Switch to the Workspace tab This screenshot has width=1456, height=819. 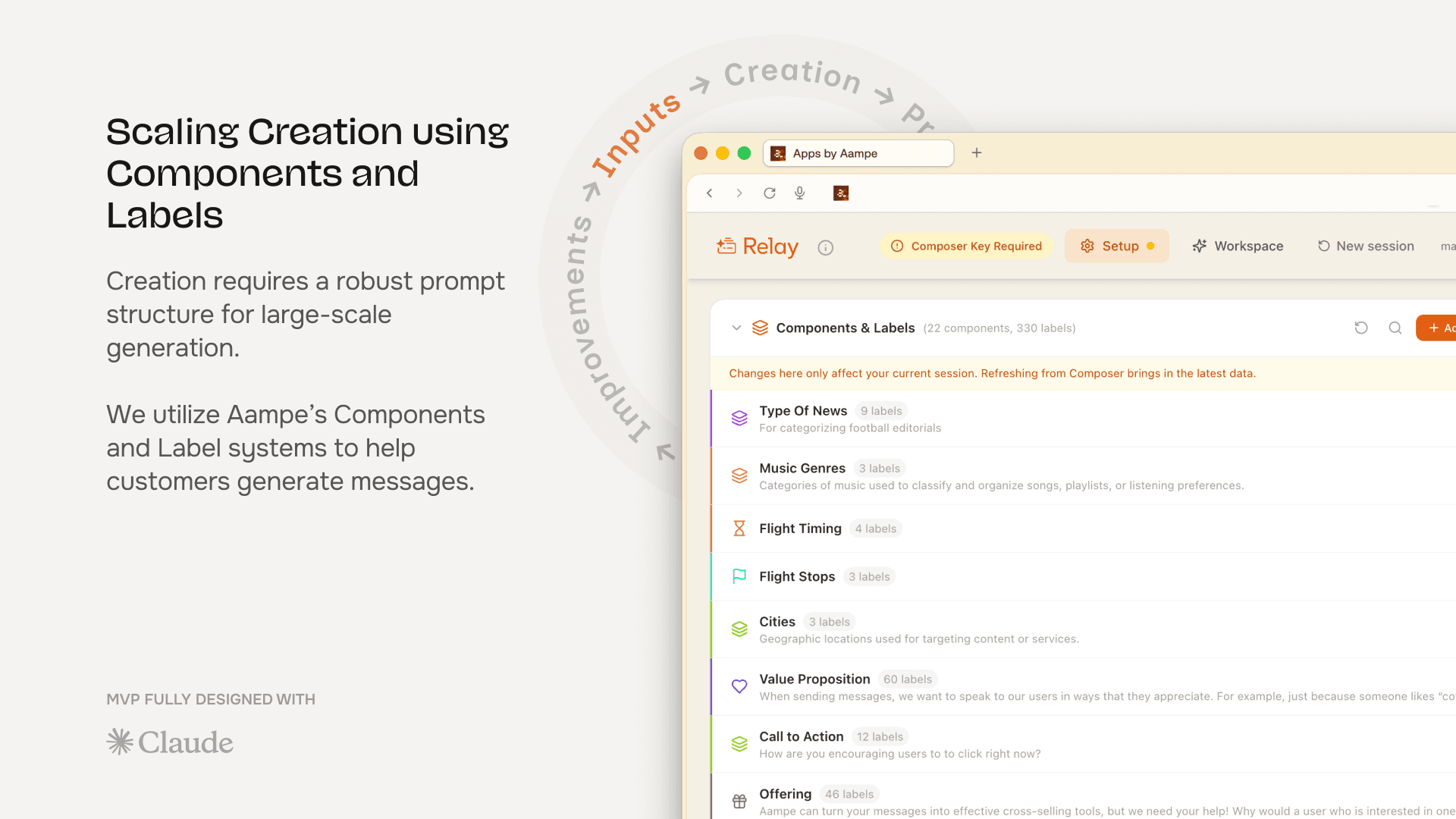pos(1238,246)
